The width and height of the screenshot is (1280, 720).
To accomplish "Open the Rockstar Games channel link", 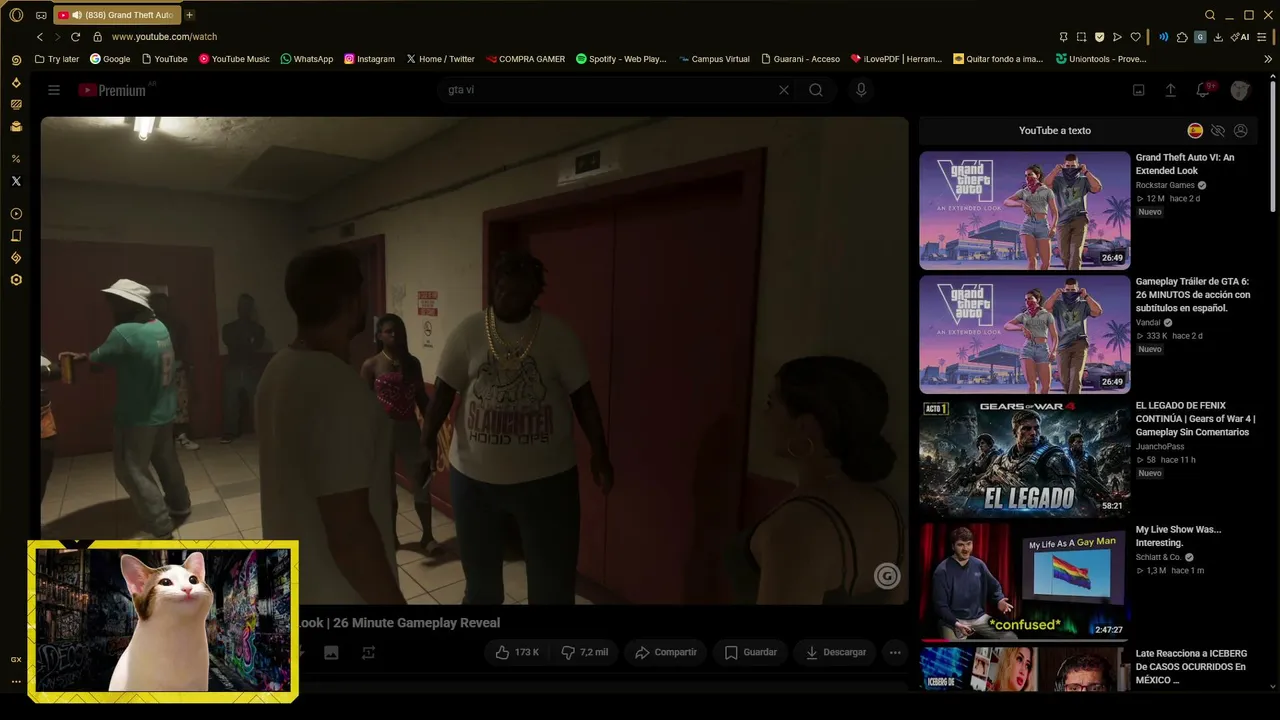I will pos(1165,185).
